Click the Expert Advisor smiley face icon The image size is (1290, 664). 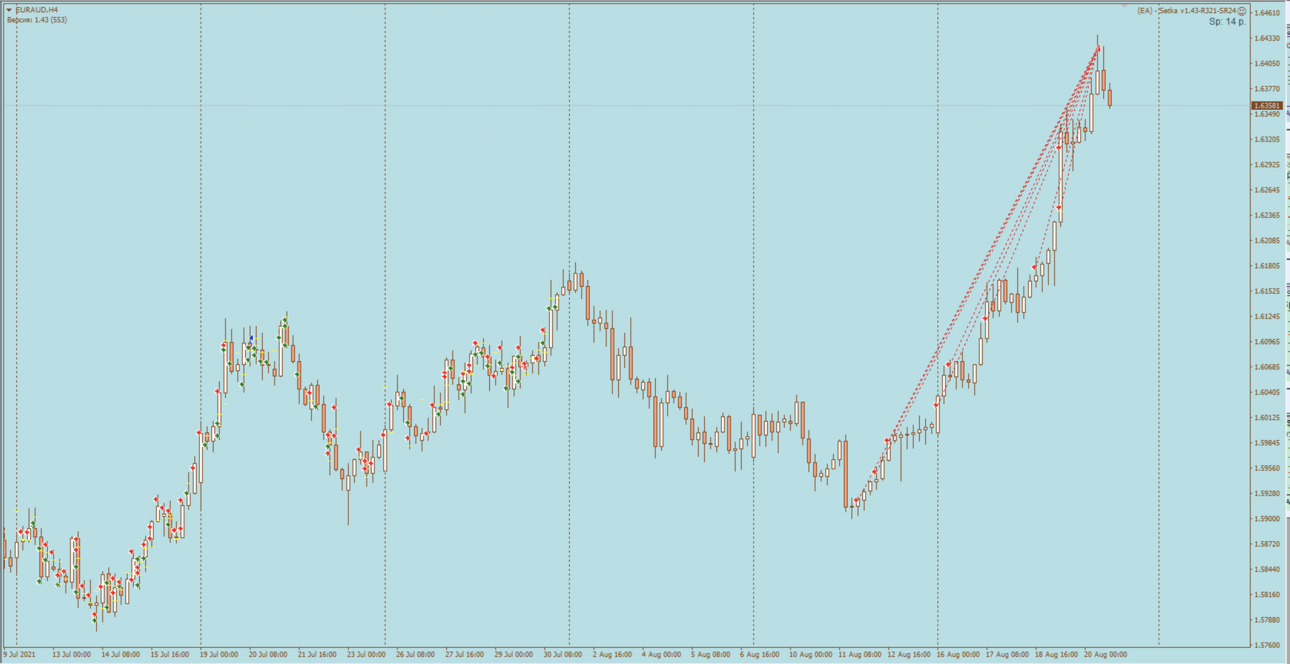click(x=1242, y=10)
